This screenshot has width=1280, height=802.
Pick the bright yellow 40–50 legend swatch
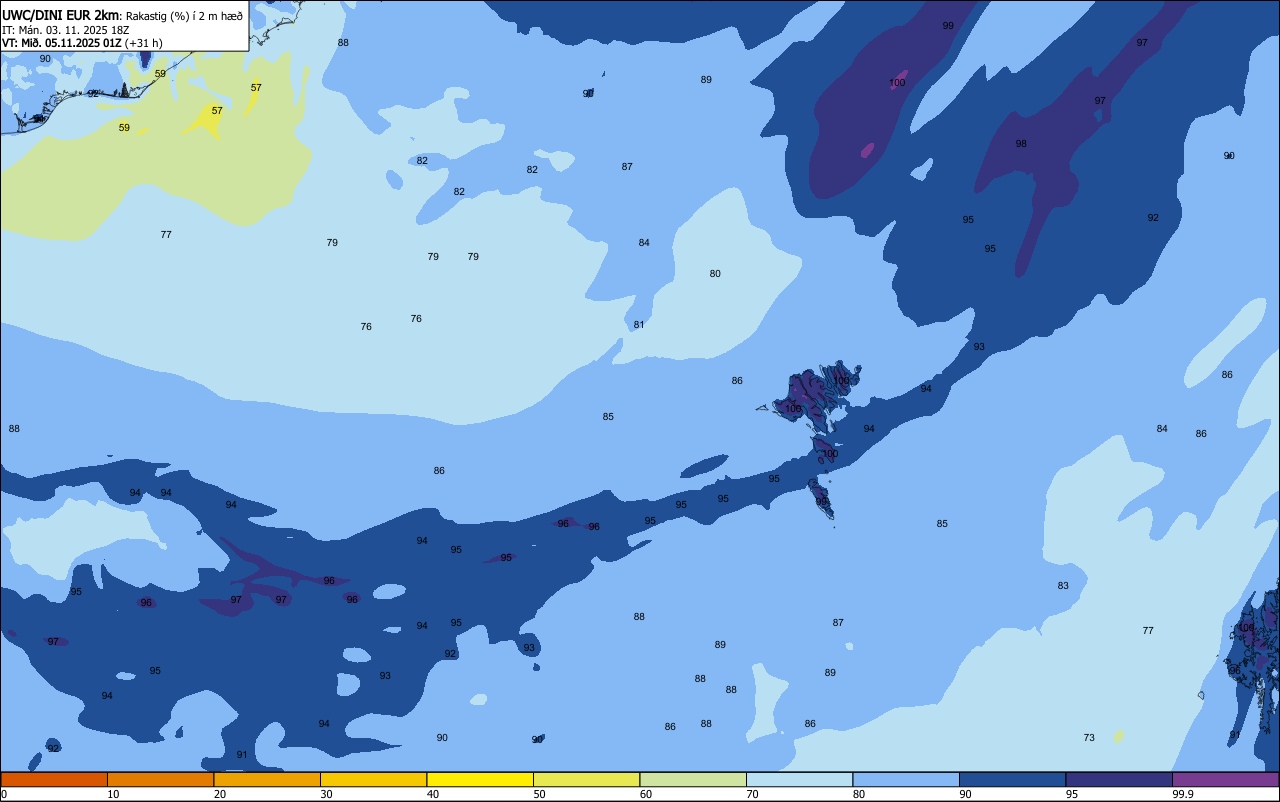coord(480,779)
